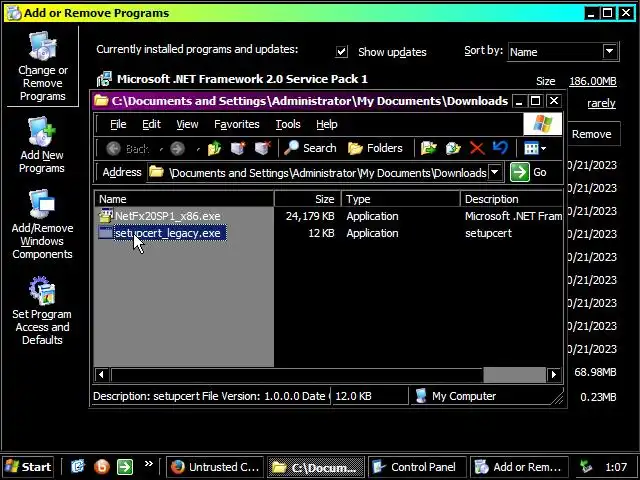Click the Safely Remove Hardware tray icon
Image resolution: width=640 pixels, height=480 pixels.
[x=586, y=467]
